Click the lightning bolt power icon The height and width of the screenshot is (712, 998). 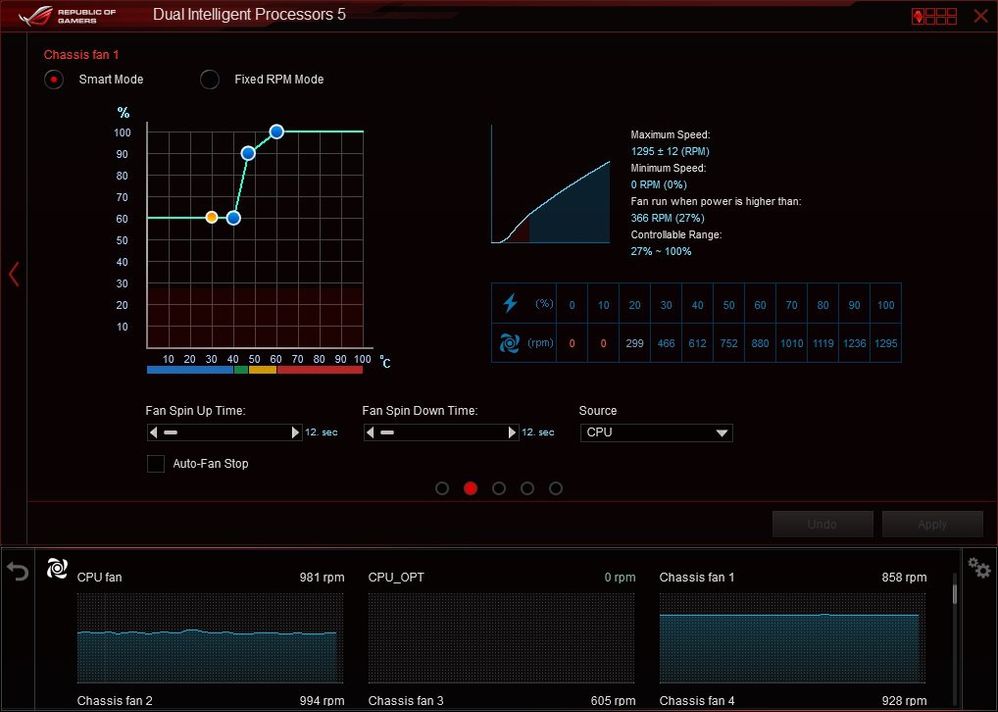(510, 304)
